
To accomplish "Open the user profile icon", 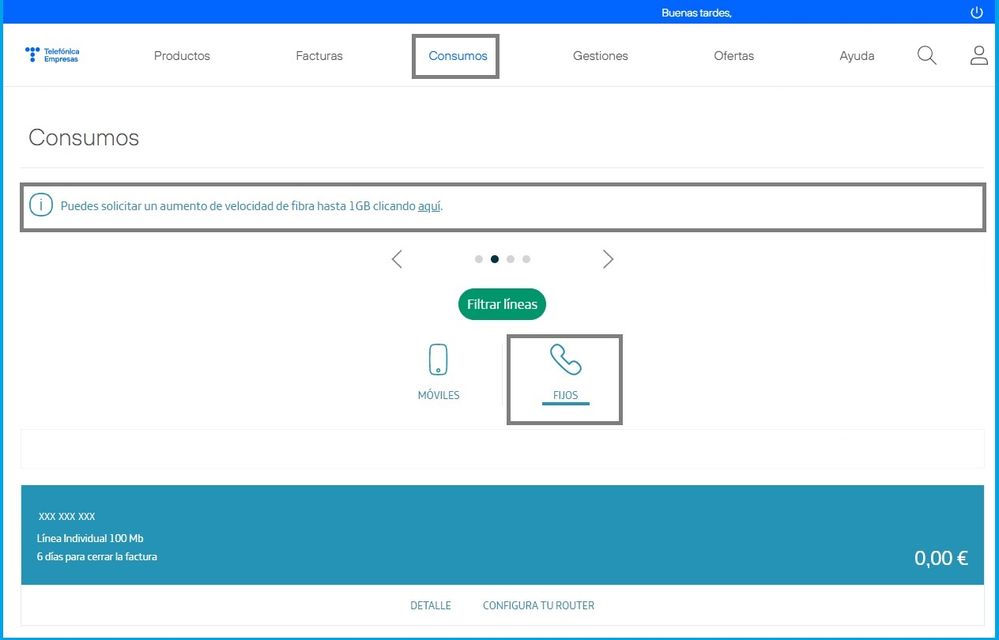I will [x=979, y=56].
